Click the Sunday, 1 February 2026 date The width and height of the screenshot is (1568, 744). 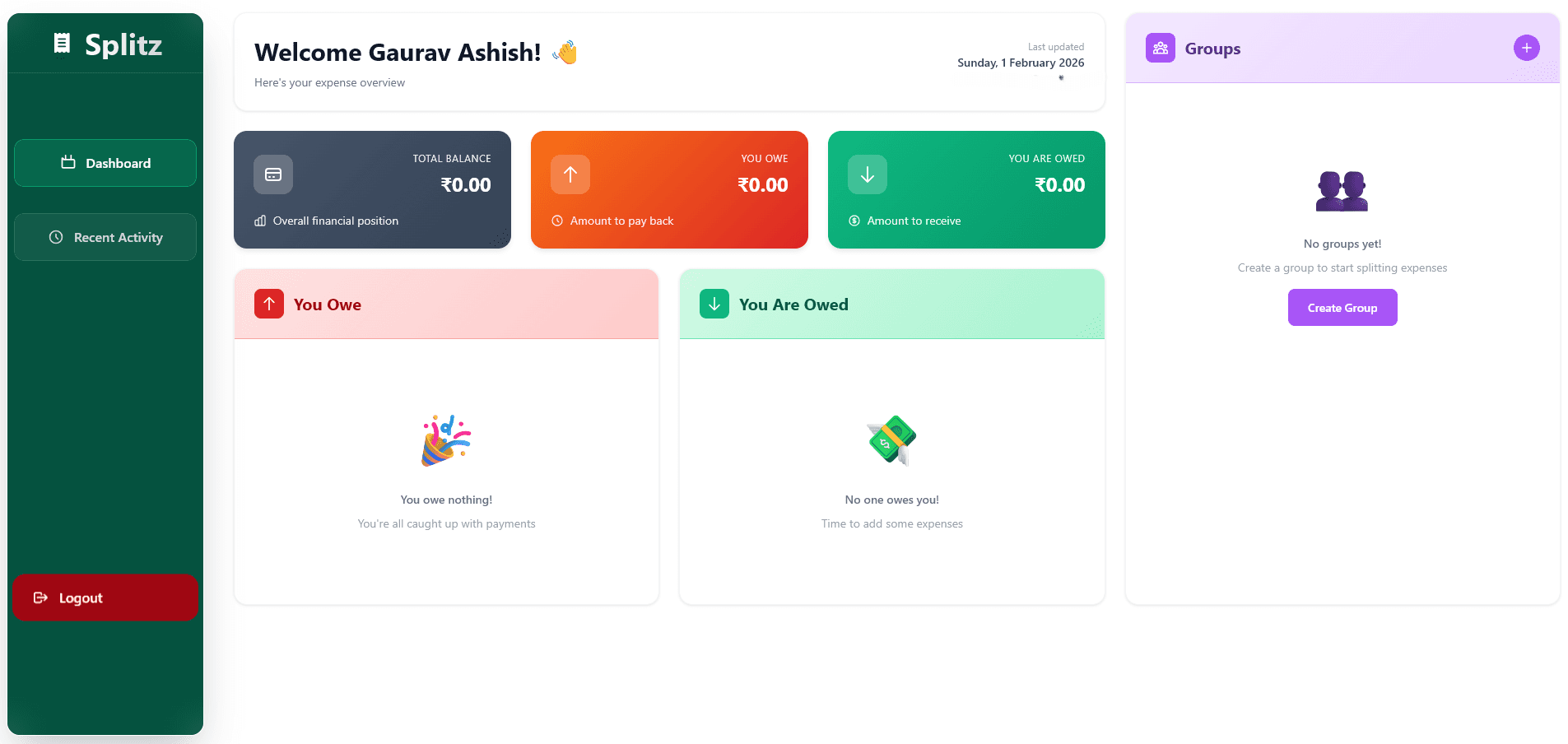point(1021,63)
